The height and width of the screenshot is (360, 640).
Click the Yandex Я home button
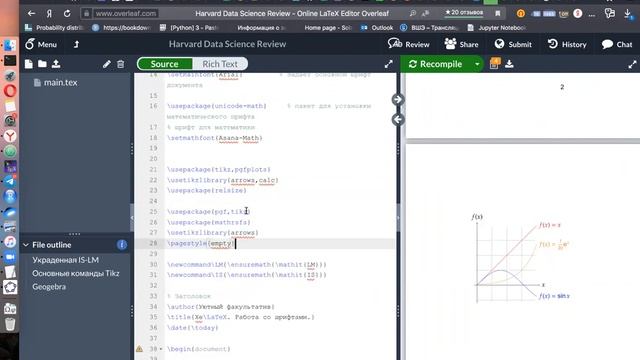[49, 13]
